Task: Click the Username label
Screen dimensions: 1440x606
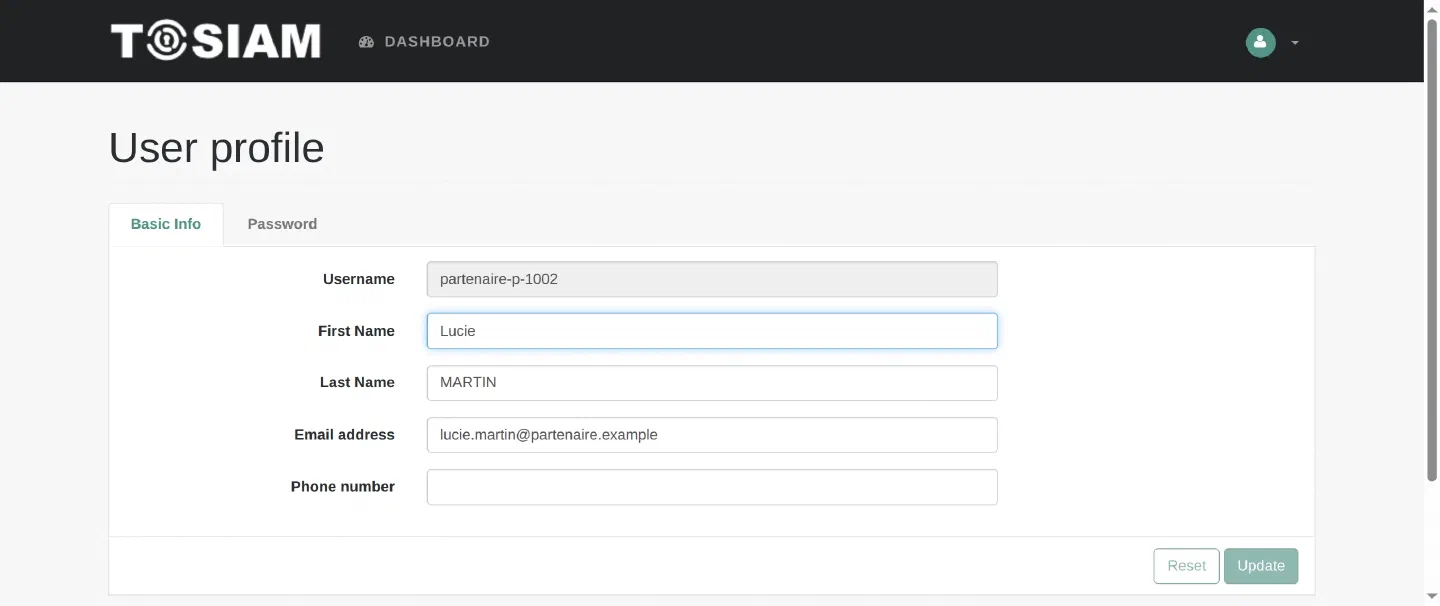Action: pyautogui.click(x=359, y=279)
